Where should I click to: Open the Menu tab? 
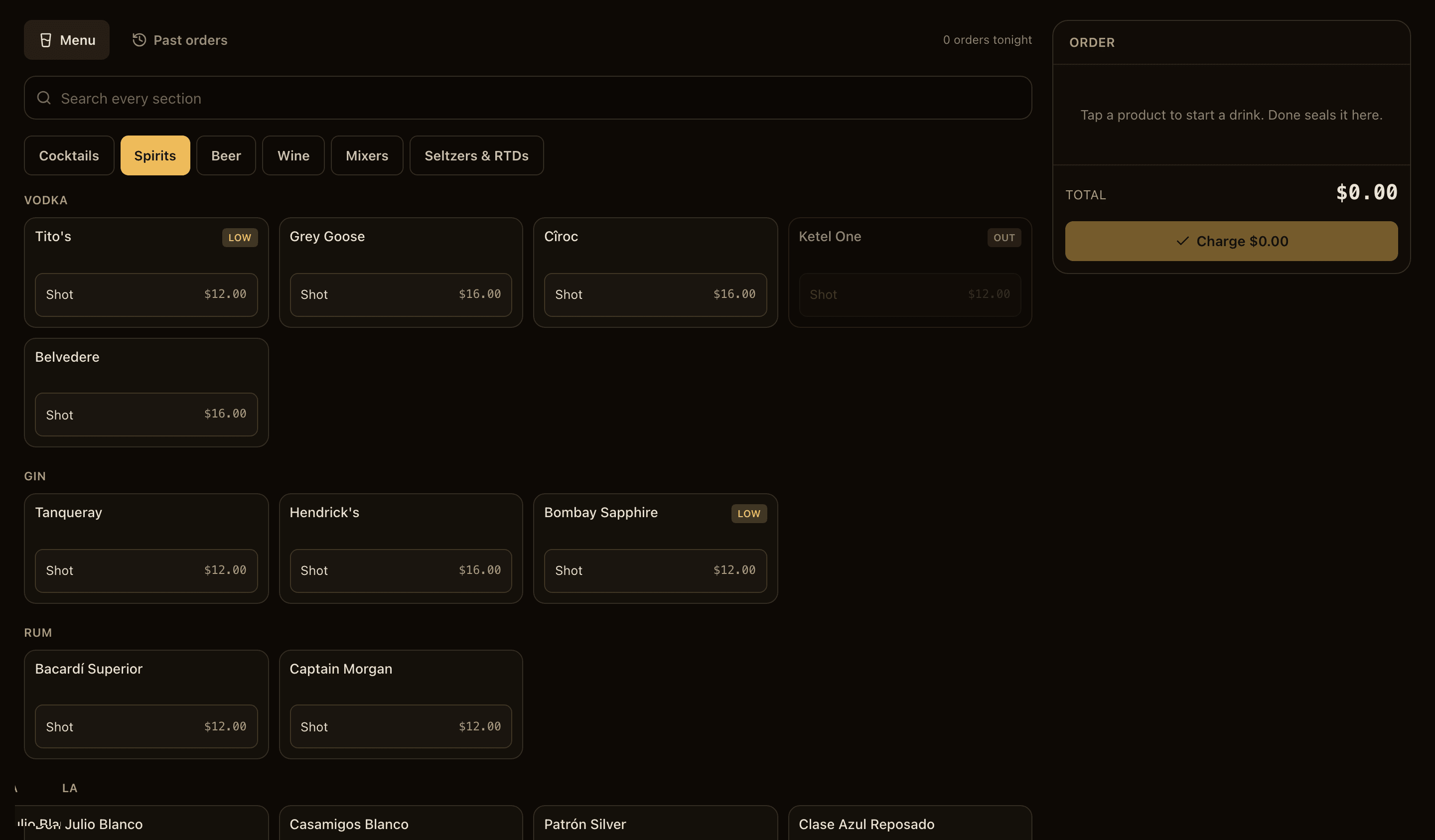(x=67, y=40)
